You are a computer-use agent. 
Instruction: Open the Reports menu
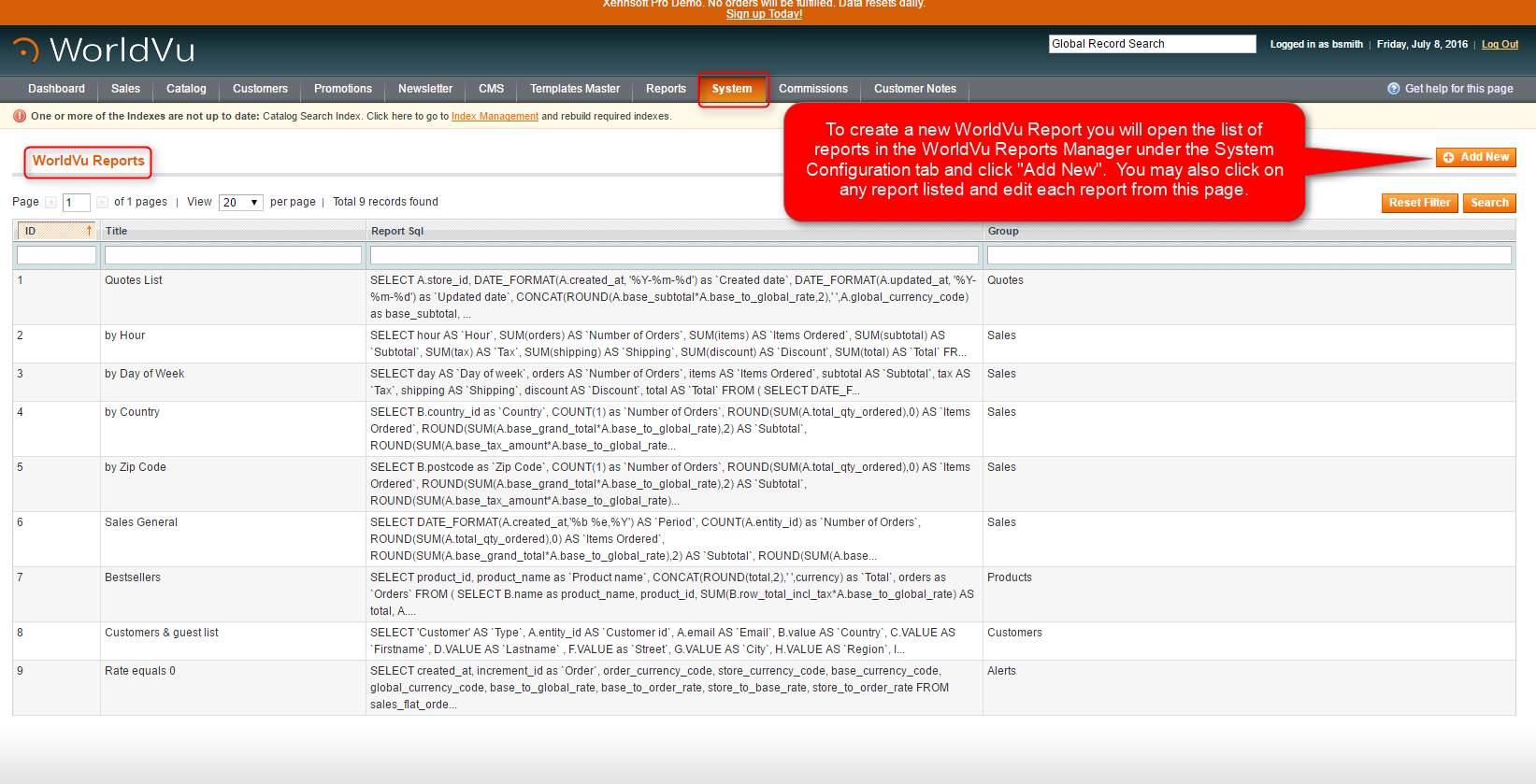coord(666,89)
